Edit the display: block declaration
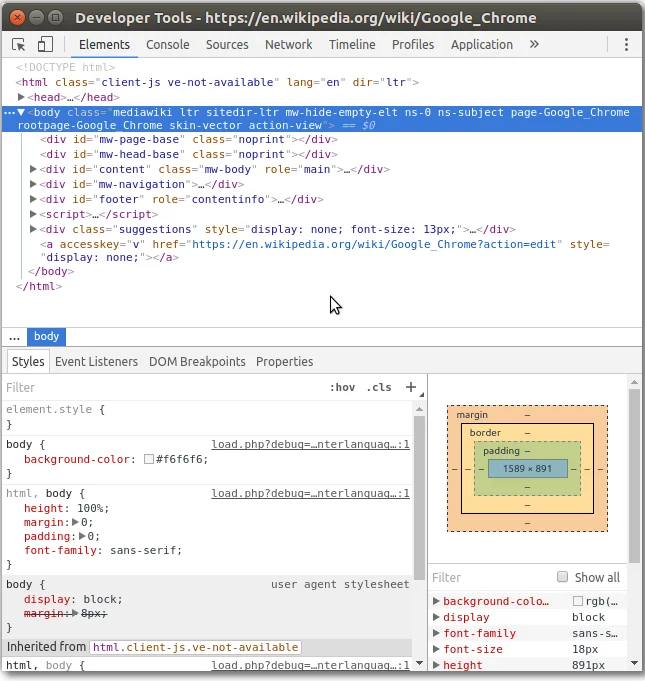645x681 pixels. [73, 599]
